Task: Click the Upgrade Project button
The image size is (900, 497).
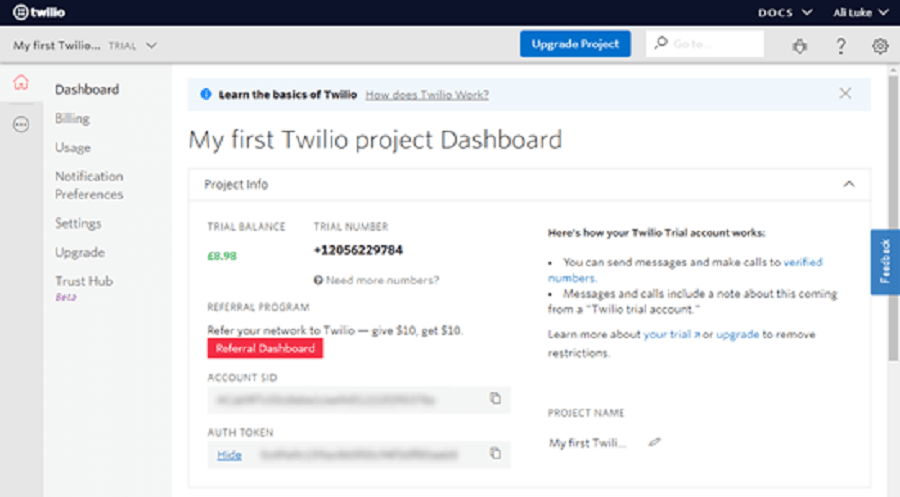Action: pos(575,44)
